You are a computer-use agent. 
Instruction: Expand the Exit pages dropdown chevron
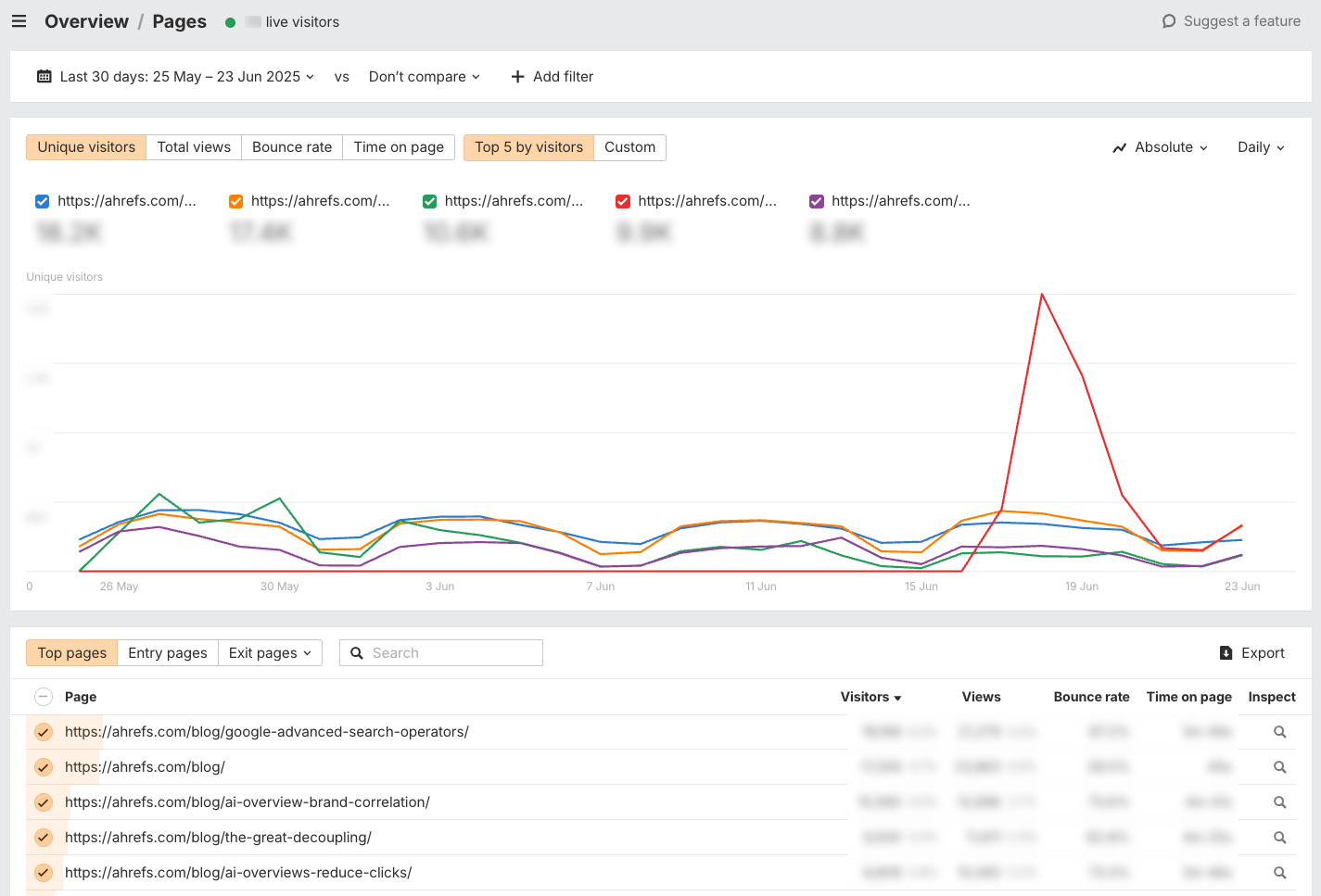coord(308,652)
